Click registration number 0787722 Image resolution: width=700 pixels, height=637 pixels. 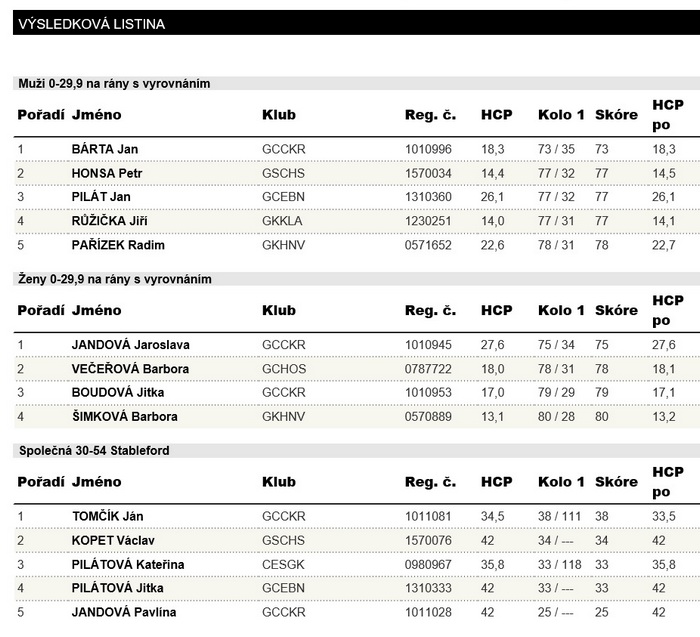tap(428, 369)
